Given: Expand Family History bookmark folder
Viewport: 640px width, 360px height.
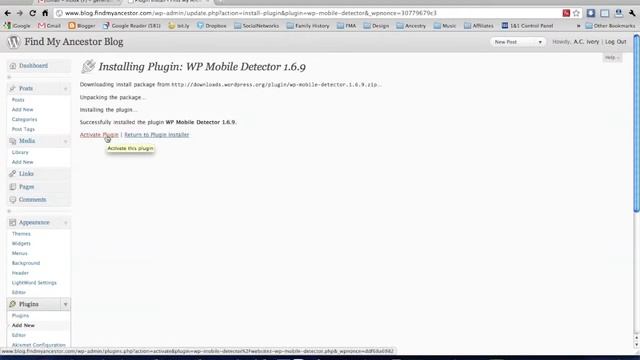Looking at the screenshot, I should (308, 26).
